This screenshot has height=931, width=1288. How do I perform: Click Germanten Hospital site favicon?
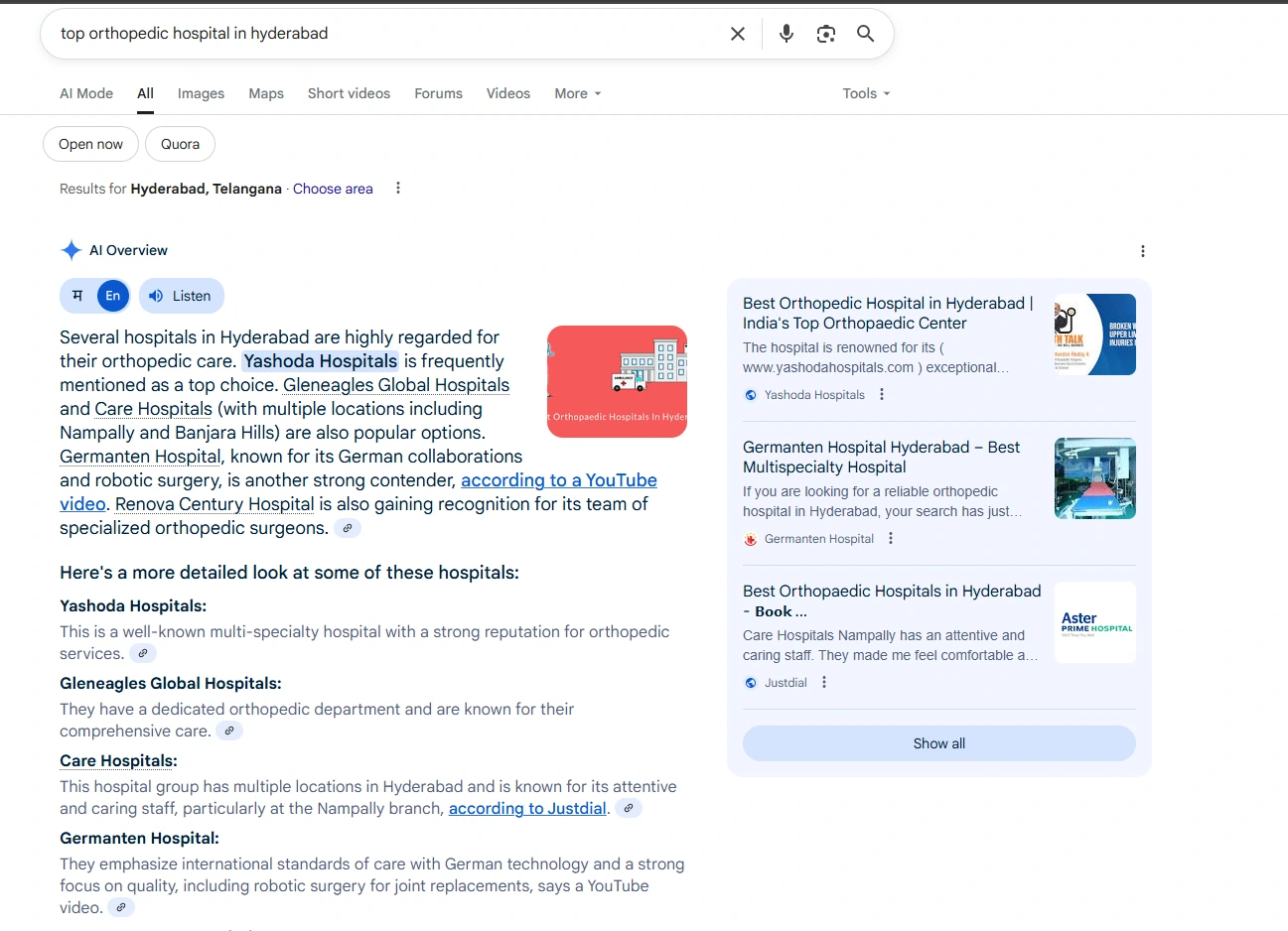751,539
